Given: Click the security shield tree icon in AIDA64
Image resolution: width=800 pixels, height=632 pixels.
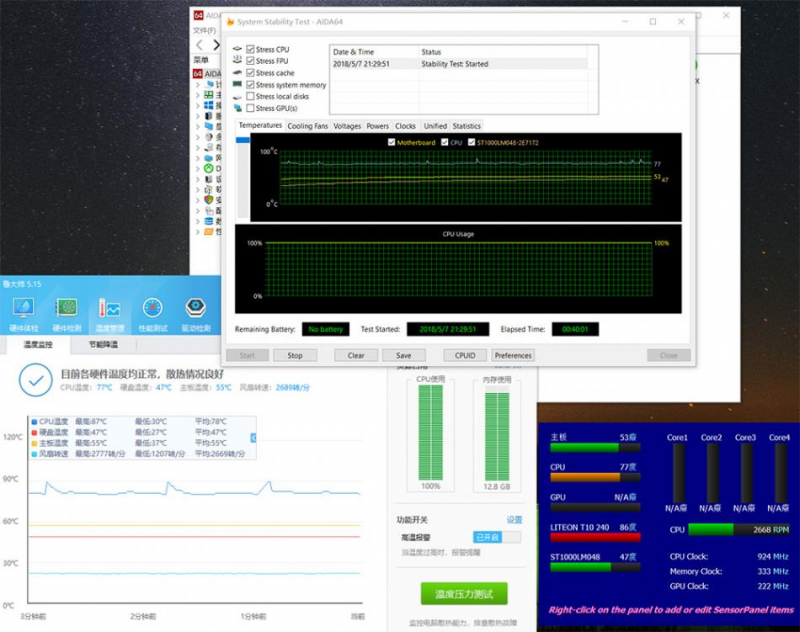Looking at the screenshot, I should 209,199.
